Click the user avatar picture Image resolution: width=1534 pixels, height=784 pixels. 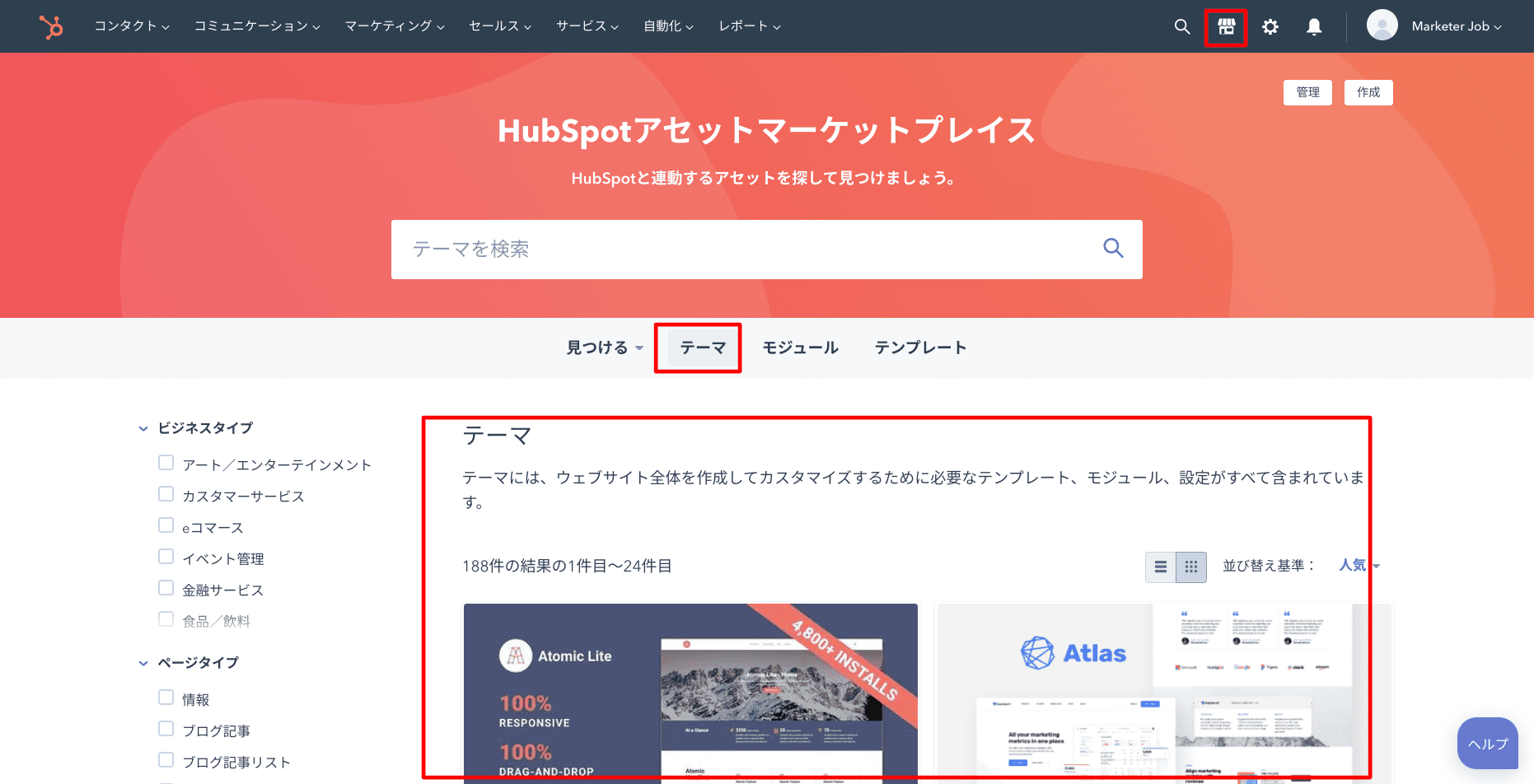pos(1382,25)
